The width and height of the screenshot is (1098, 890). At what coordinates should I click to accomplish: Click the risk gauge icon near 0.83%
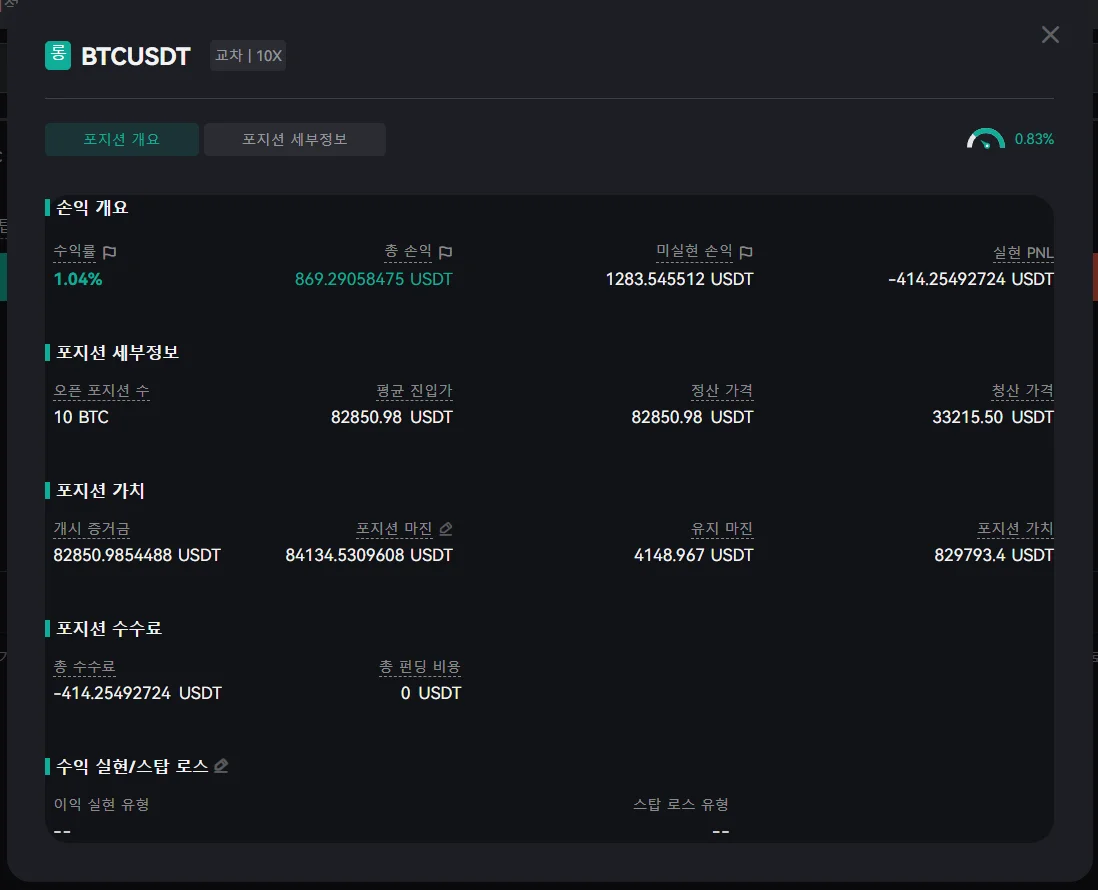click(985, 139)
